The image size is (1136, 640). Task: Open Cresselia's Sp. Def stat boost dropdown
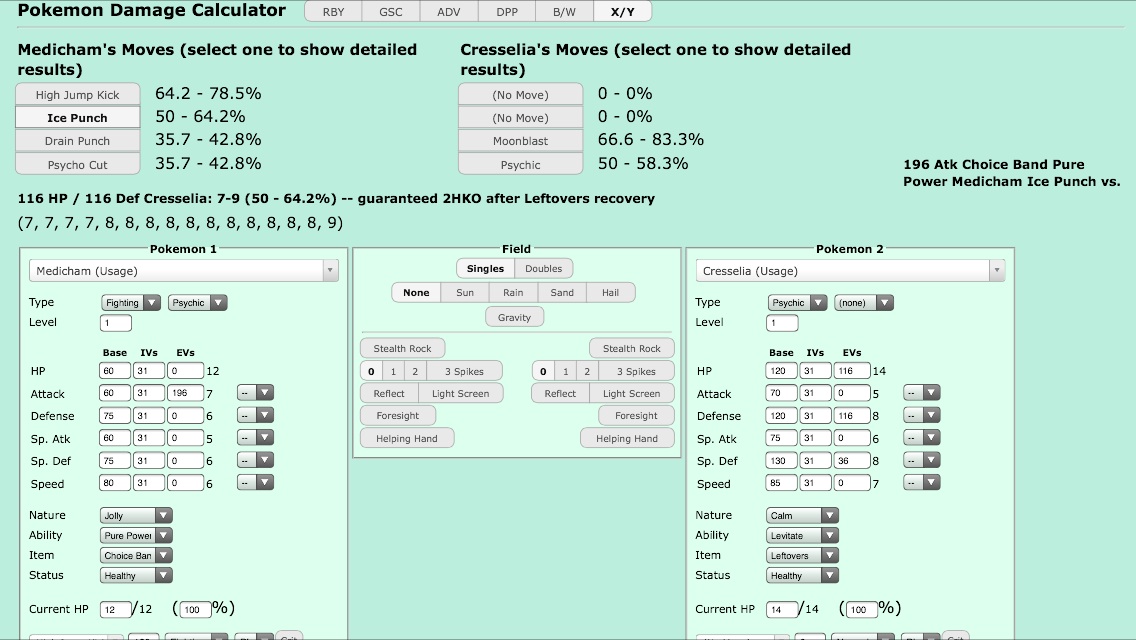[x=922, y=460]
